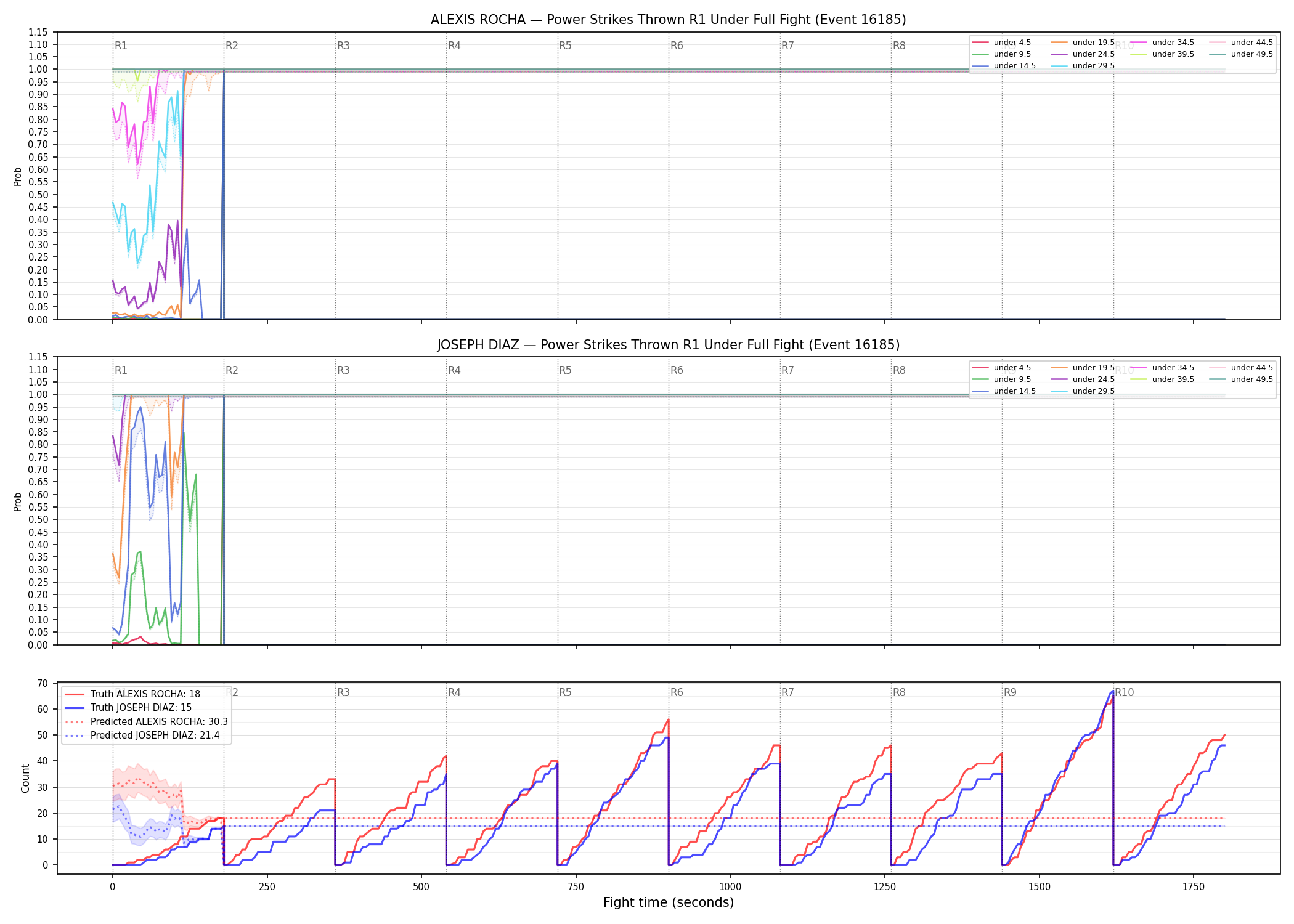Select 'under 34.5' in Alexis Rocha legend
This screenshot has height=924, width=1294.
[1162, 43]
